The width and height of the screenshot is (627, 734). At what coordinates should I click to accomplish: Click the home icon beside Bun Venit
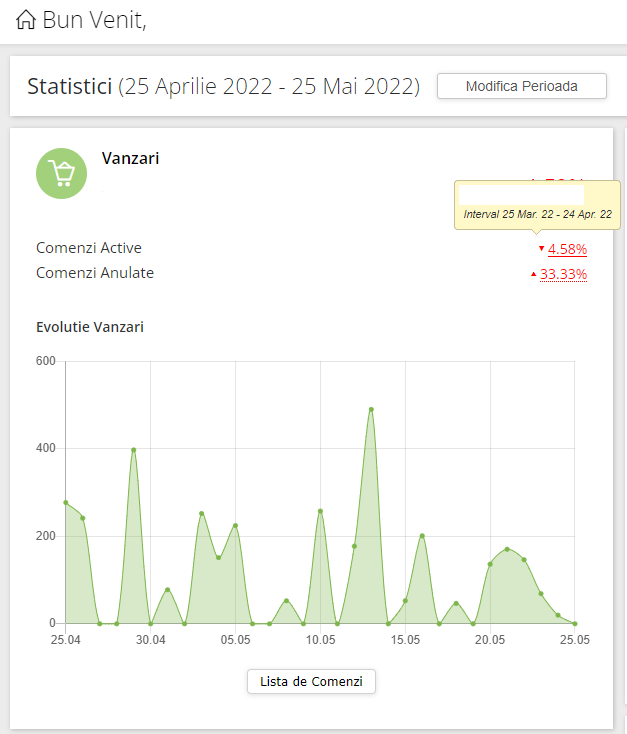point(27,20)
